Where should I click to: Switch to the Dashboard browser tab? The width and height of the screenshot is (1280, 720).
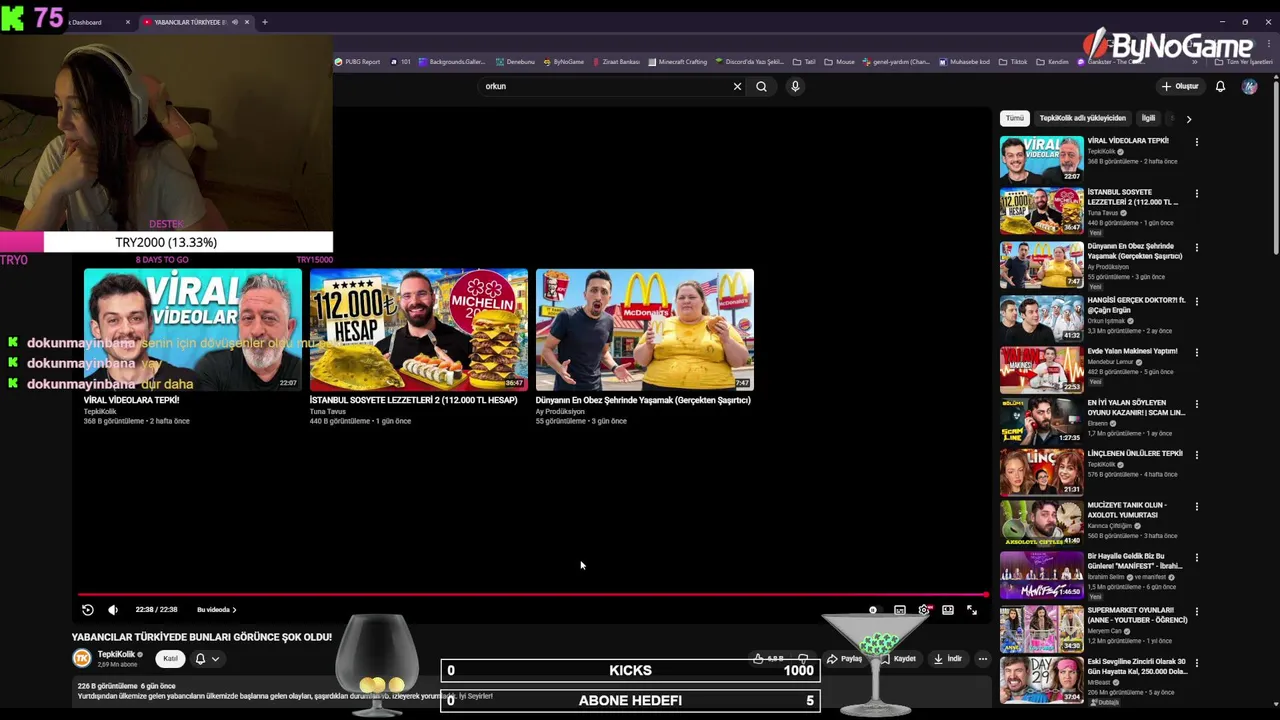(90, 22)
